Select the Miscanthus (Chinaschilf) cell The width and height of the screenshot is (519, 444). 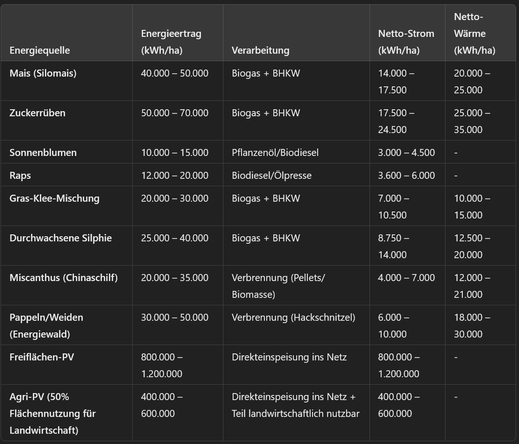[64, 278]
